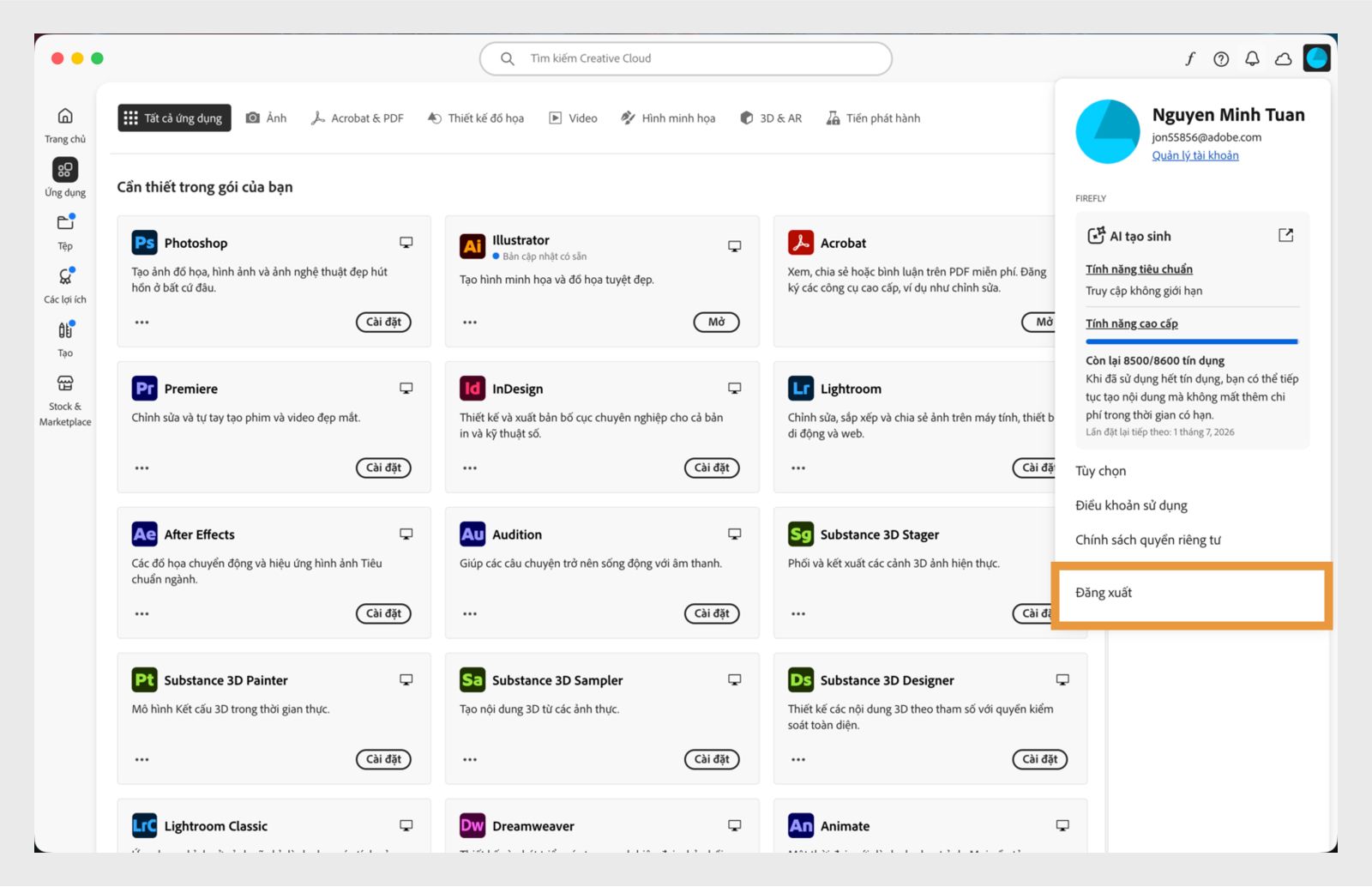1372x887 pixels.
Task: Install Photoshop with its Cài đặt button
Action: tap(383, 322)
